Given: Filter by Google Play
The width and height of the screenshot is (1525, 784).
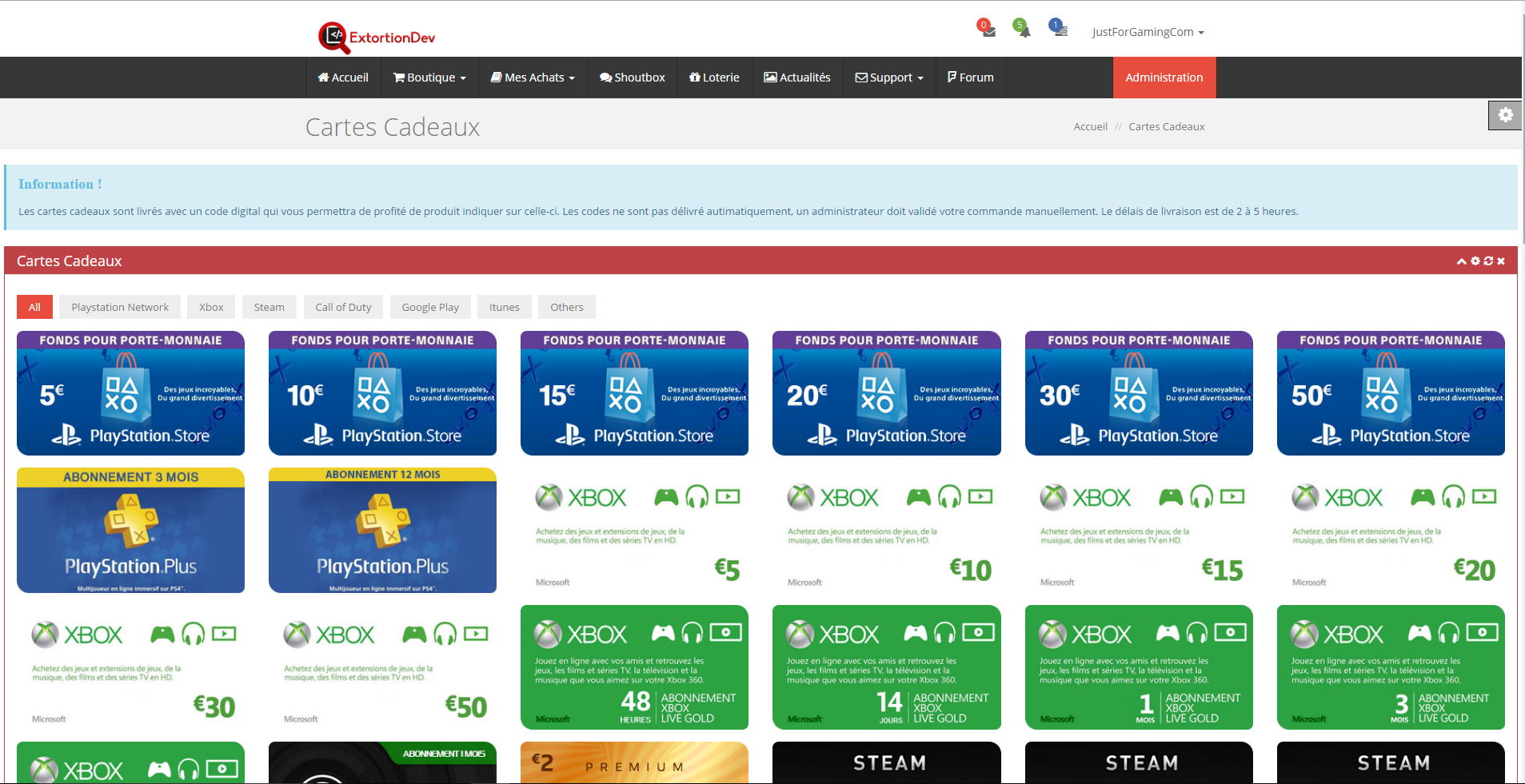Looking at the screenshot, I should (430, 307).
